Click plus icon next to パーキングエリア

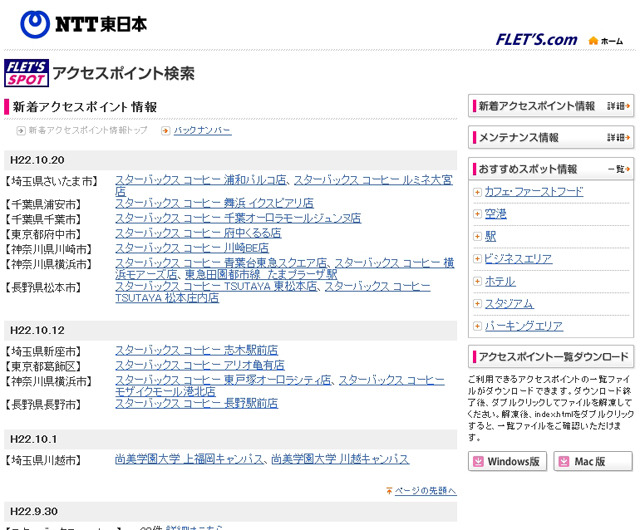tap(477, 326)
